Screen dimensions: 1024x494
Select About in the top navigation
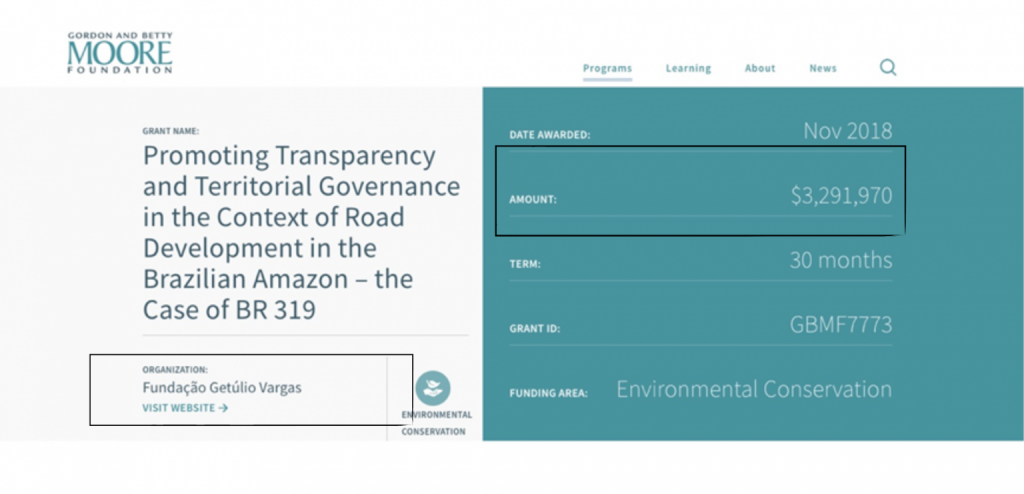pyautogui.click(x=760, y=68)
